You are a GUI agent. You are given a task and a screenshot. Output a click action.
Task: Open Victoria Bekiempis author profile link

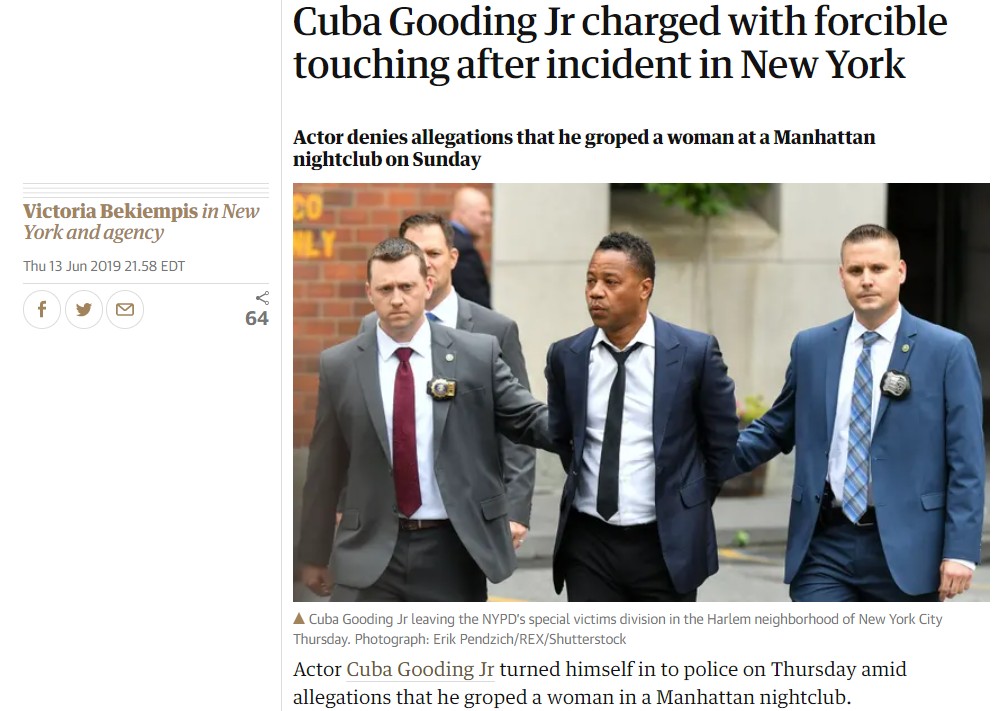click(111, 211)
